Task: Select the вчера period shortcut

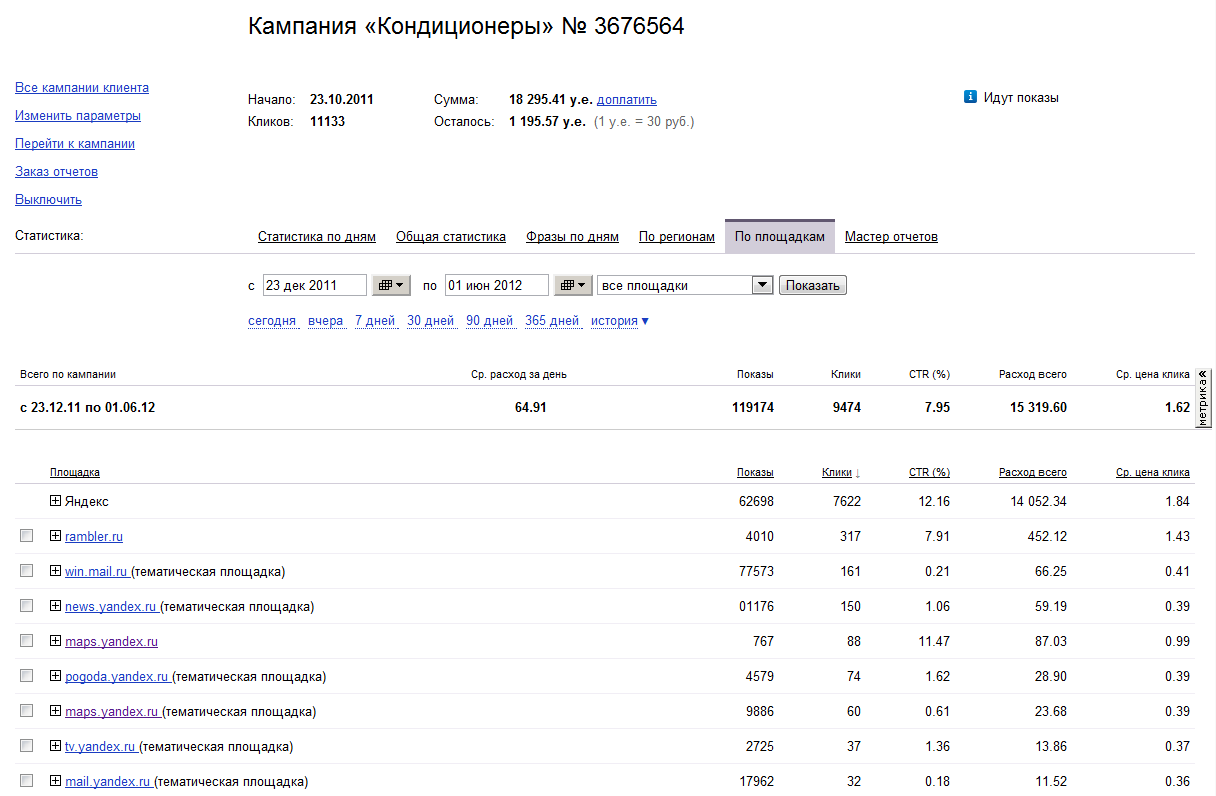Action: click(x=326, y=321)
